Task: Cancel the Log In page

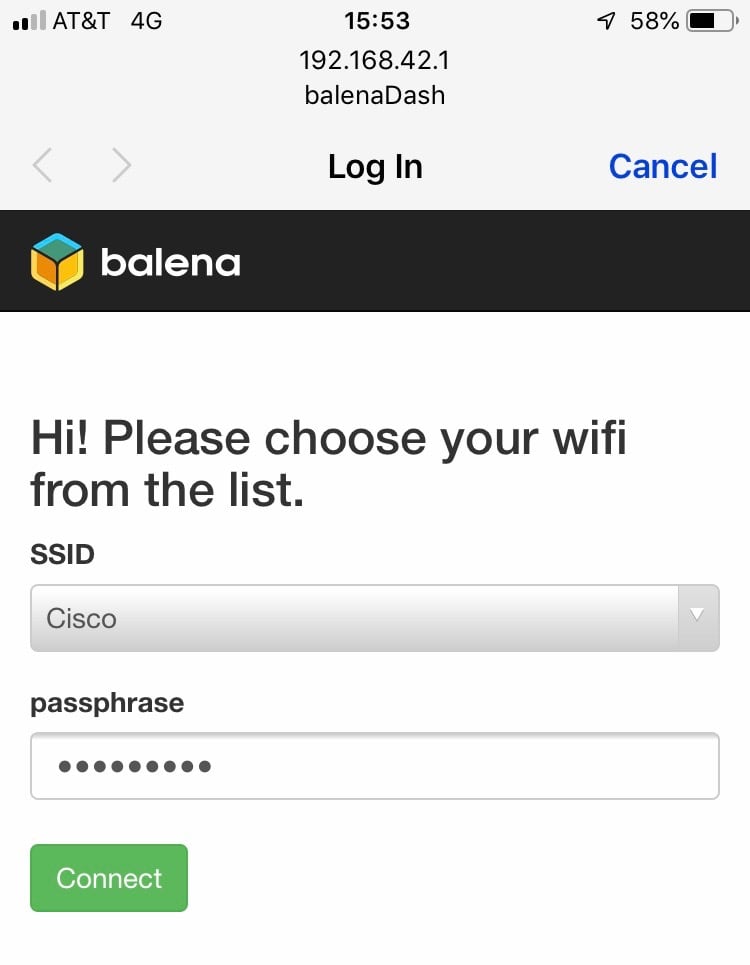Action: click(x=662, y=166)
